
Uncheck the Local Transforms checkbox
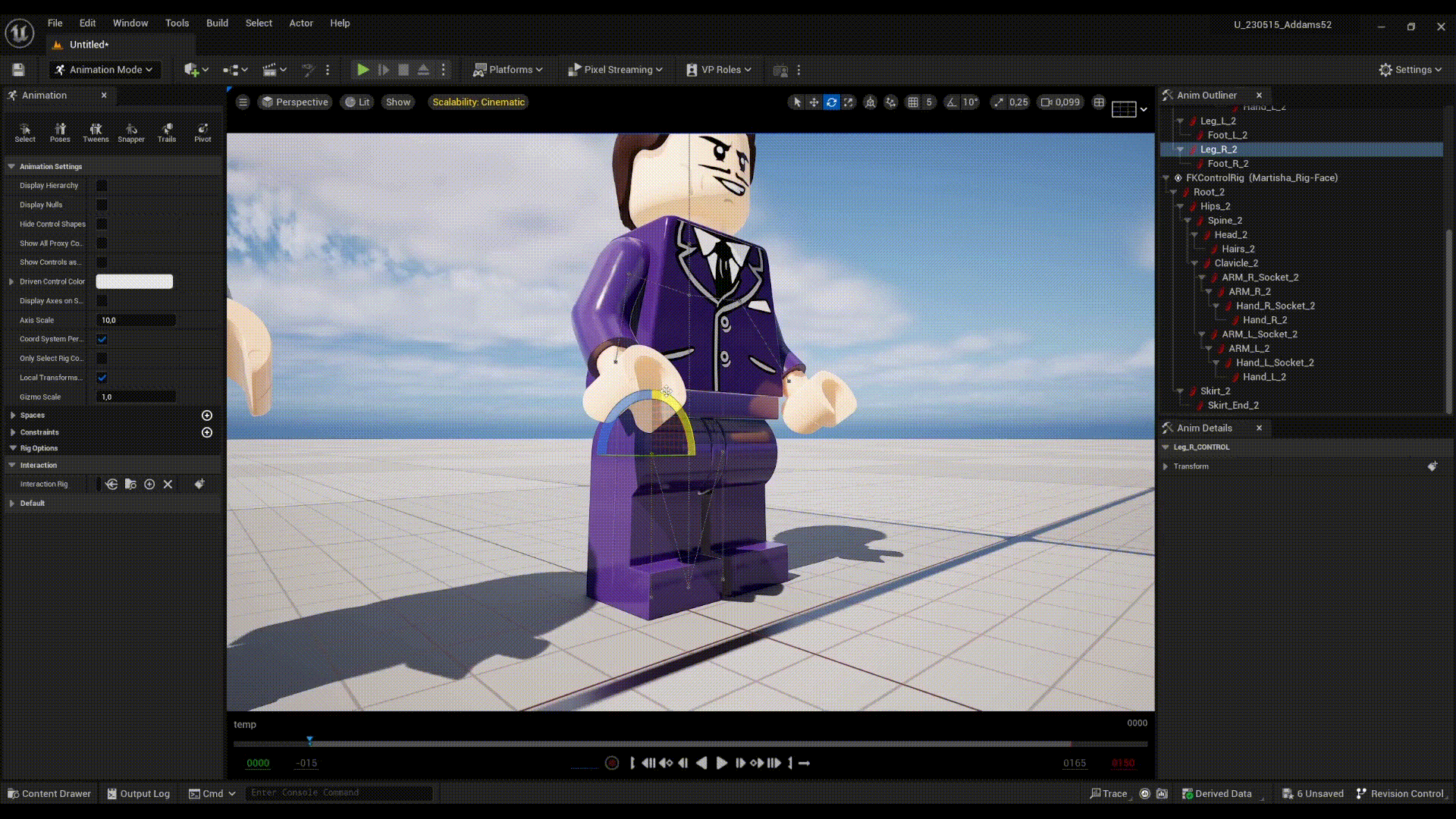point(102,378)
